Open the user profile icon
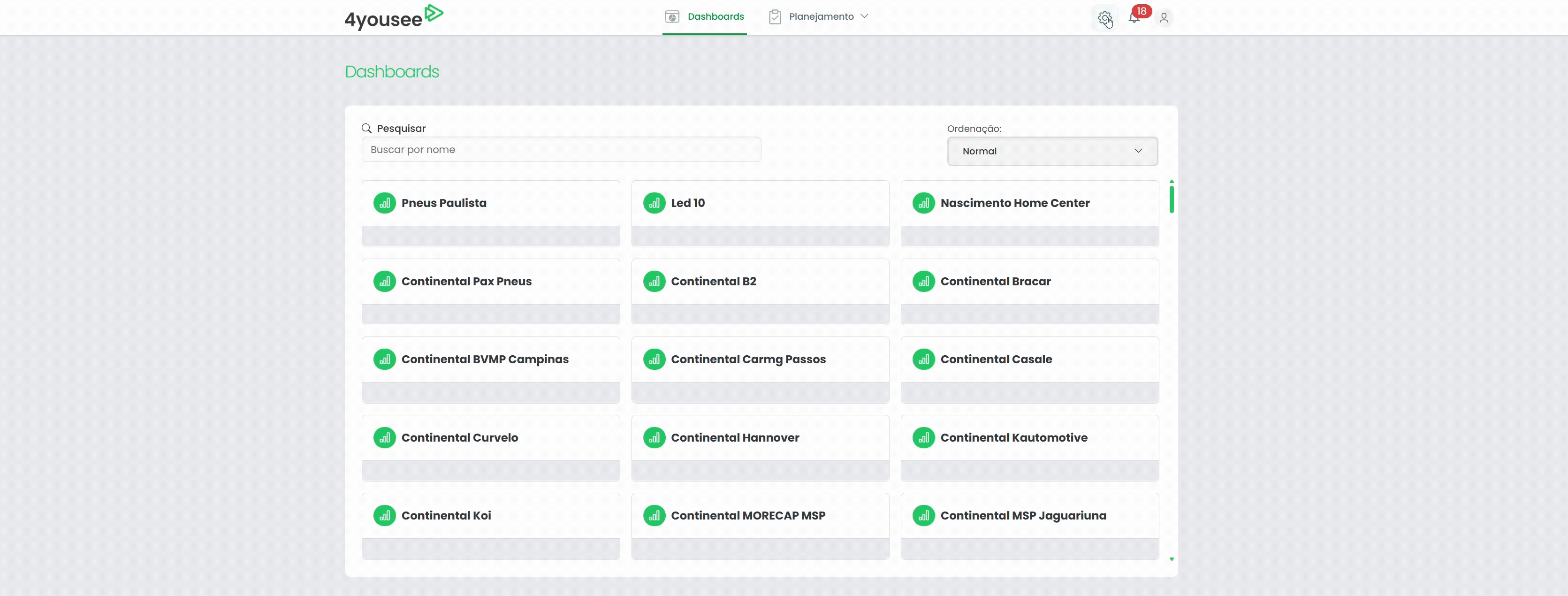 point(1164,18)
